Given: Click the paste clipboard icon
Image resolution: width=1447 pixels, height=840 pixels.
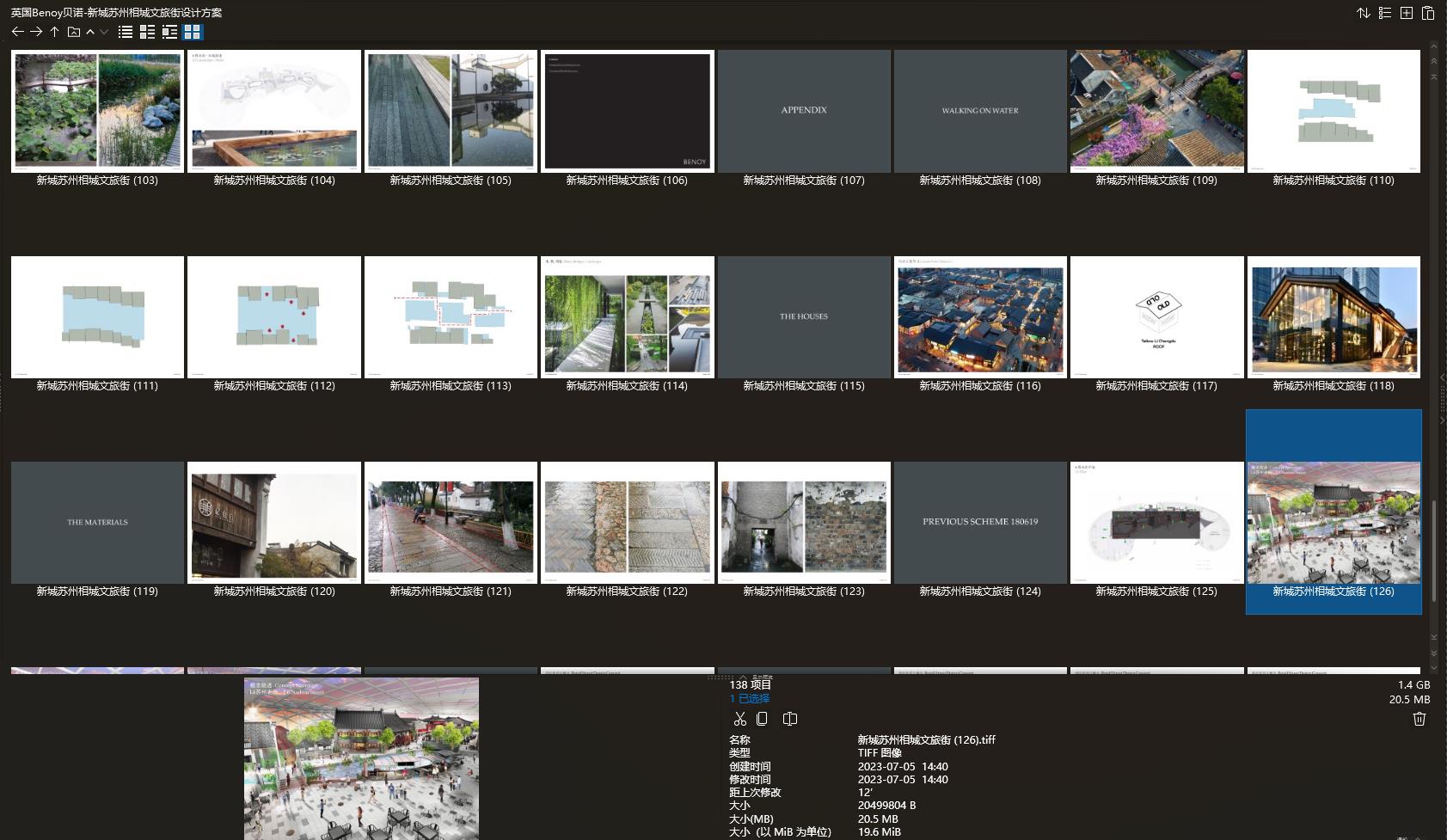Looking at the screenshot, I should pyautogui.click(x=1428, y=13).
